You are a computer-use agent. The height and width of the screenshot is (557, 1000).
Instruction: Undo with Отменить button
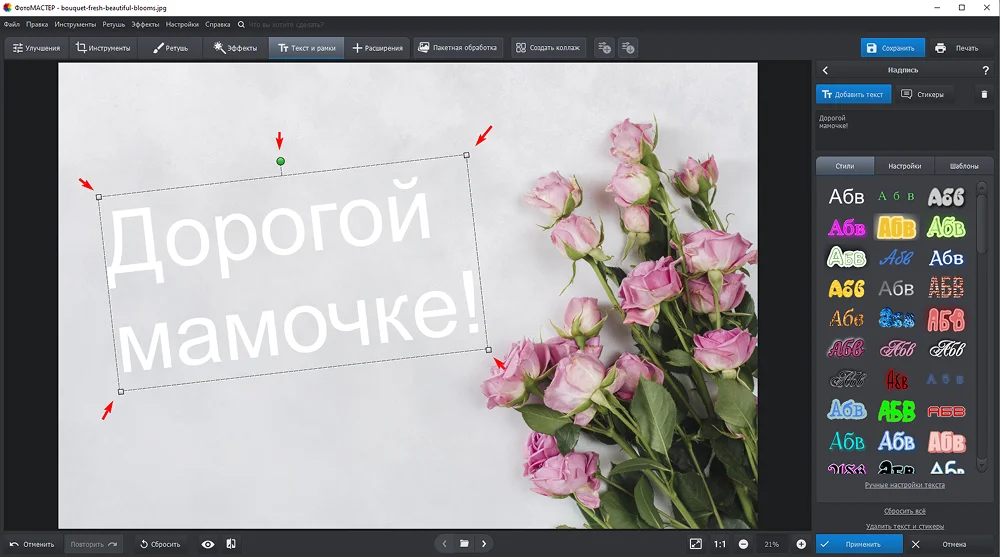(32, 544)
